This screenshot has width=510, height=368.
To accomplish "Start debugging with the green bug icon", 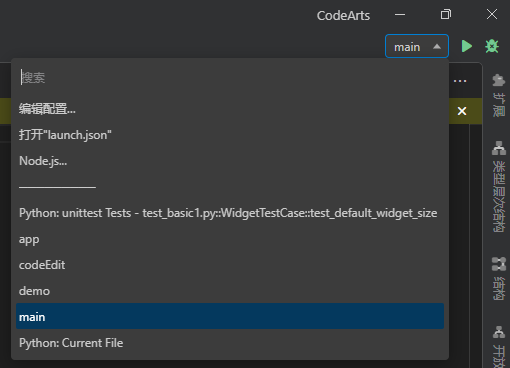I will (x=492, y=46).
